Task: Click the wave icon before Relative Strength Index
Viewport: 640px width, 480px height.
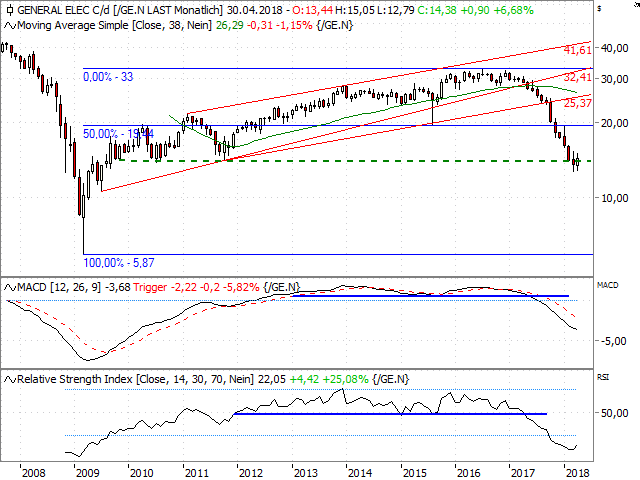Action: tap(10, 380)
